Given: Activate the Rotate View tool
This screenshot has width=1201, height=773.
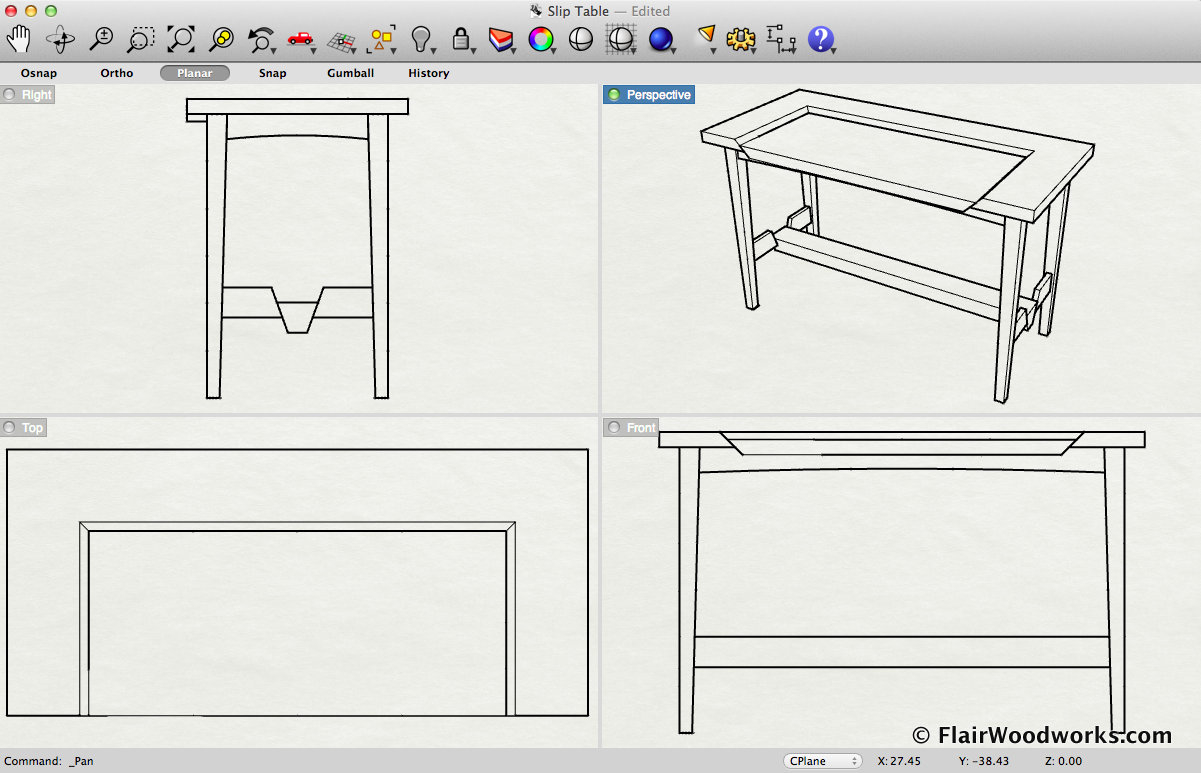Looking at the screenshot, I should (60, 39).
